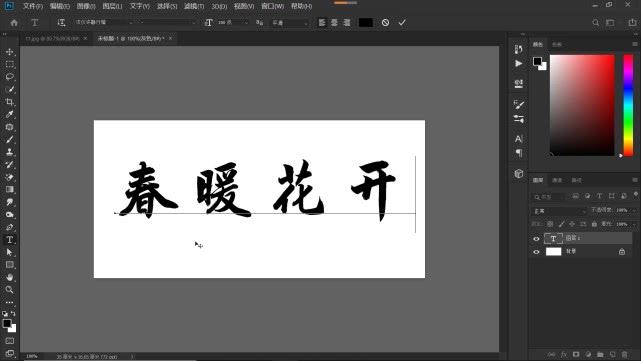Open the 文件 (File) menu
The height and width of the screenshot is (361, 641).
(32, 6)
